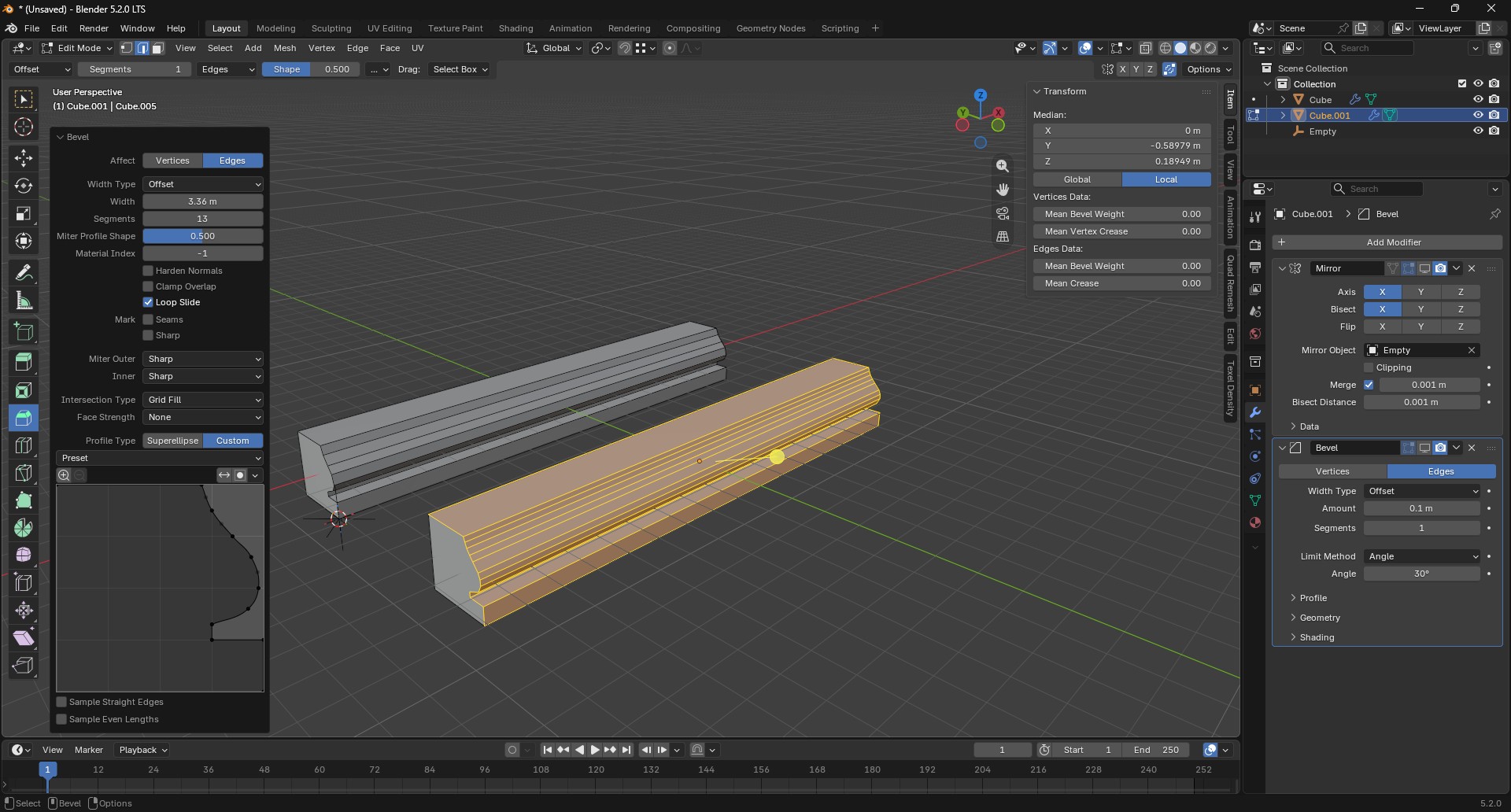Switch Transform orientation to Global button
The image size is (1511, 812).
1077,179
